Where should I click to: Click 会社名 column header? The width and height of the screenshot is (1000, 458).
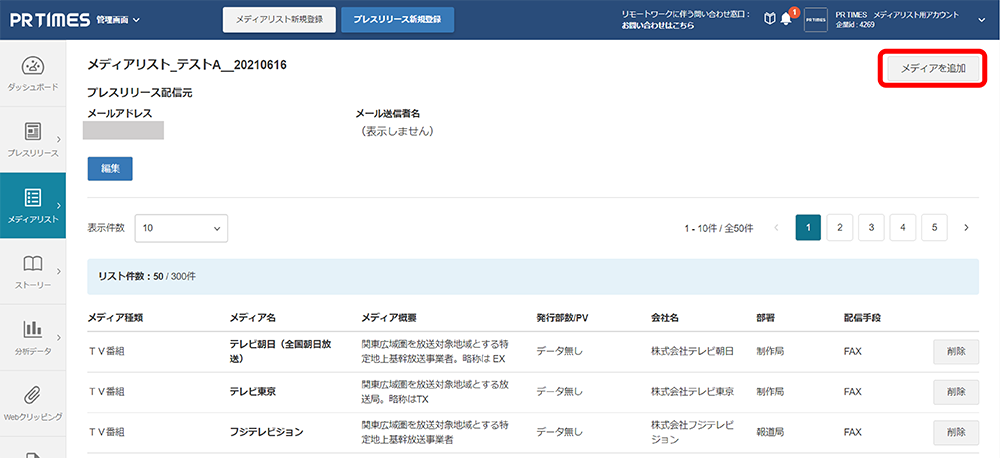(665, 318)
